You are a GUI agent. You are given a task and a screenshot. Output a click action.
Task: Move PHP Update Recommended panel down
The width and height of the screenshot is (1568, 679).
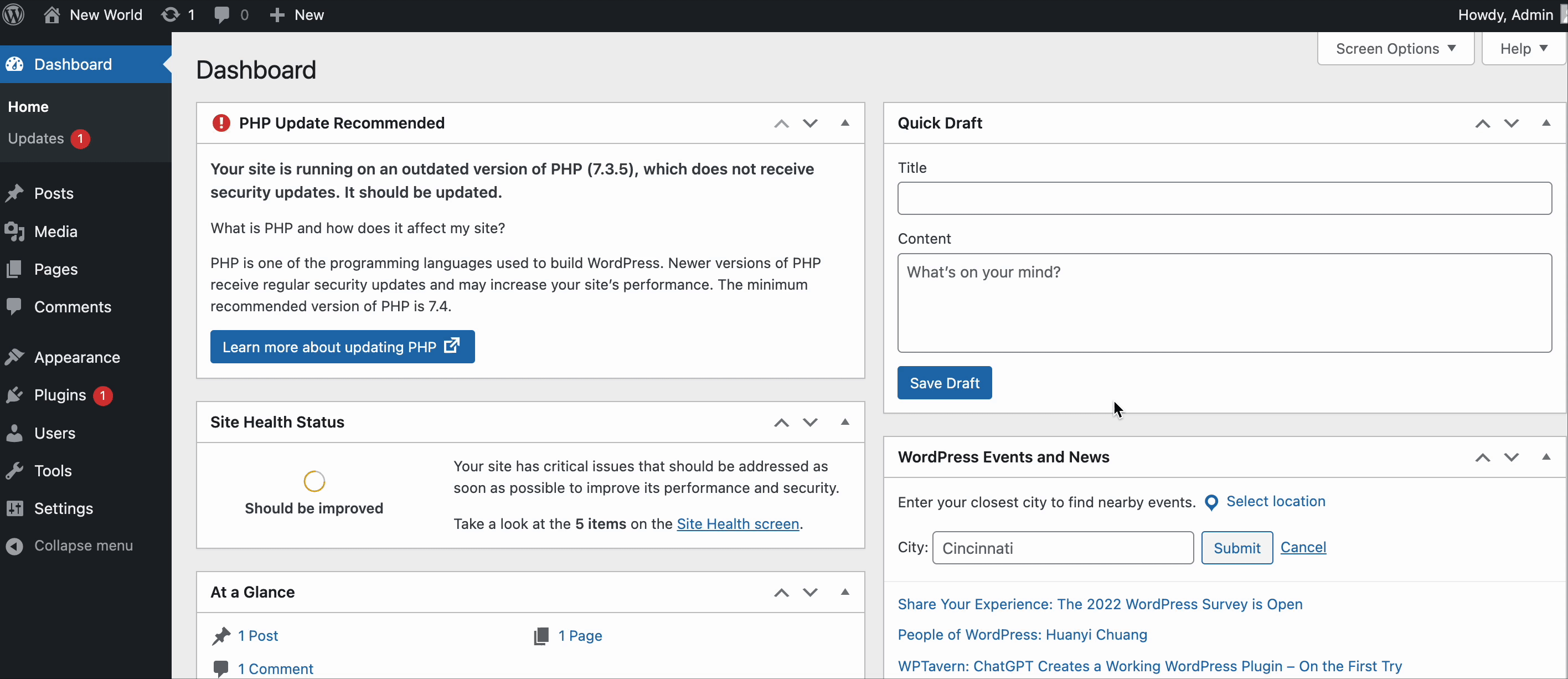coord(810,124)
